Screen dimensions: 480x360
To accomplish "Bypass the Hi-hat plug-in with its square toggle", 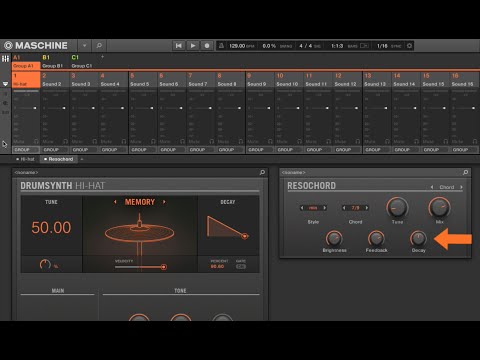I will click(17, 159).
